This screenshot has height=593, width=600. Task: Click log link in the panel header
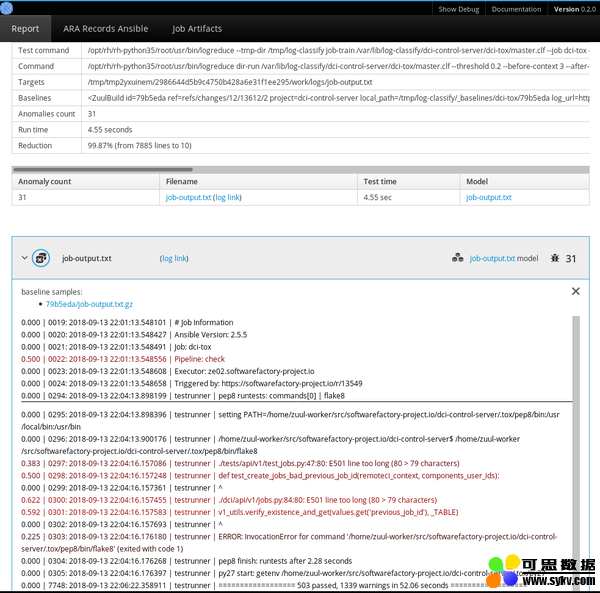[174, 258]
